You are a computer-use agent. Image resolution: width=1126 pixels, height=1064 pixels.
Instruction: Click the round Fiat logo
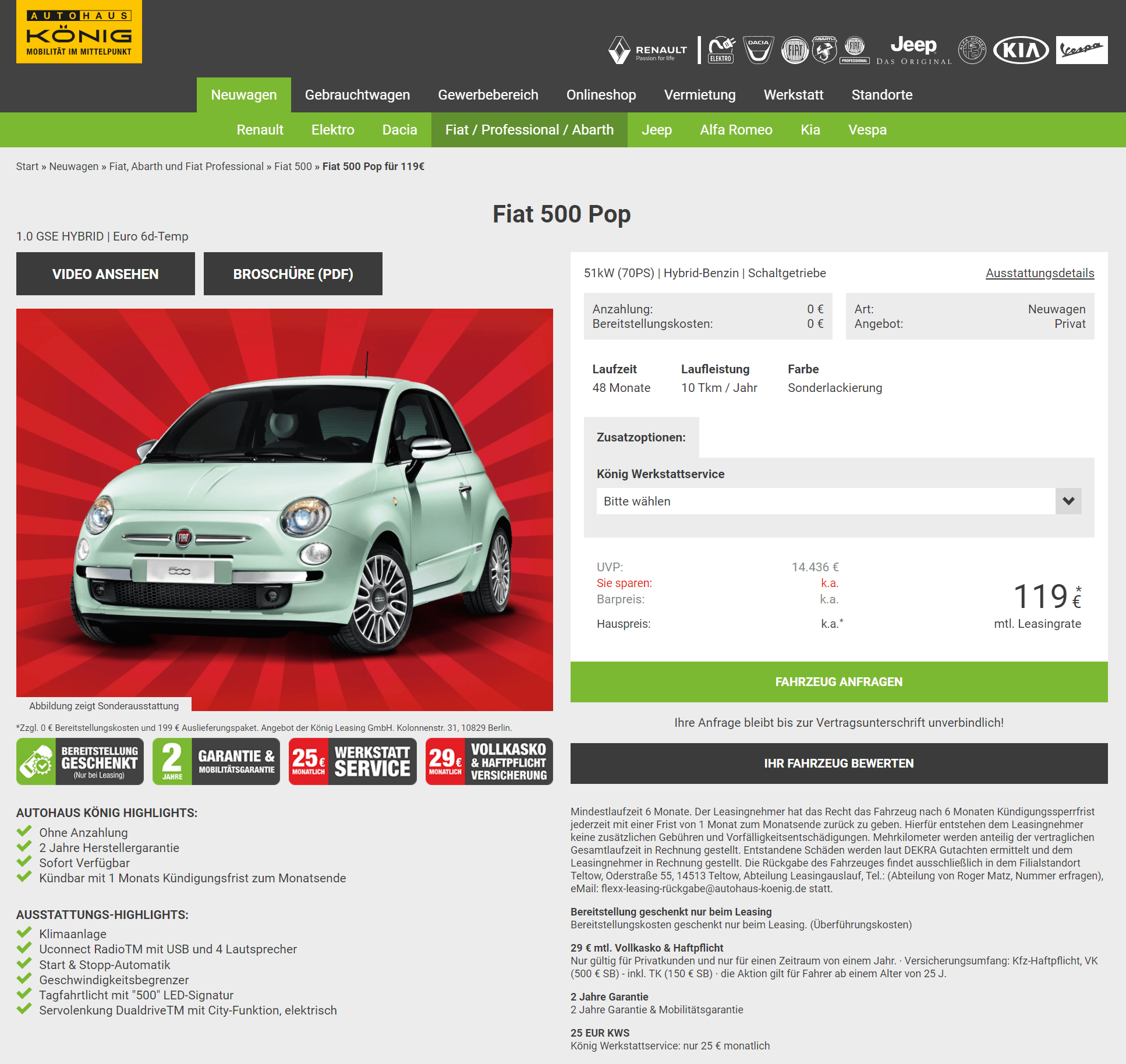[795, 50]
